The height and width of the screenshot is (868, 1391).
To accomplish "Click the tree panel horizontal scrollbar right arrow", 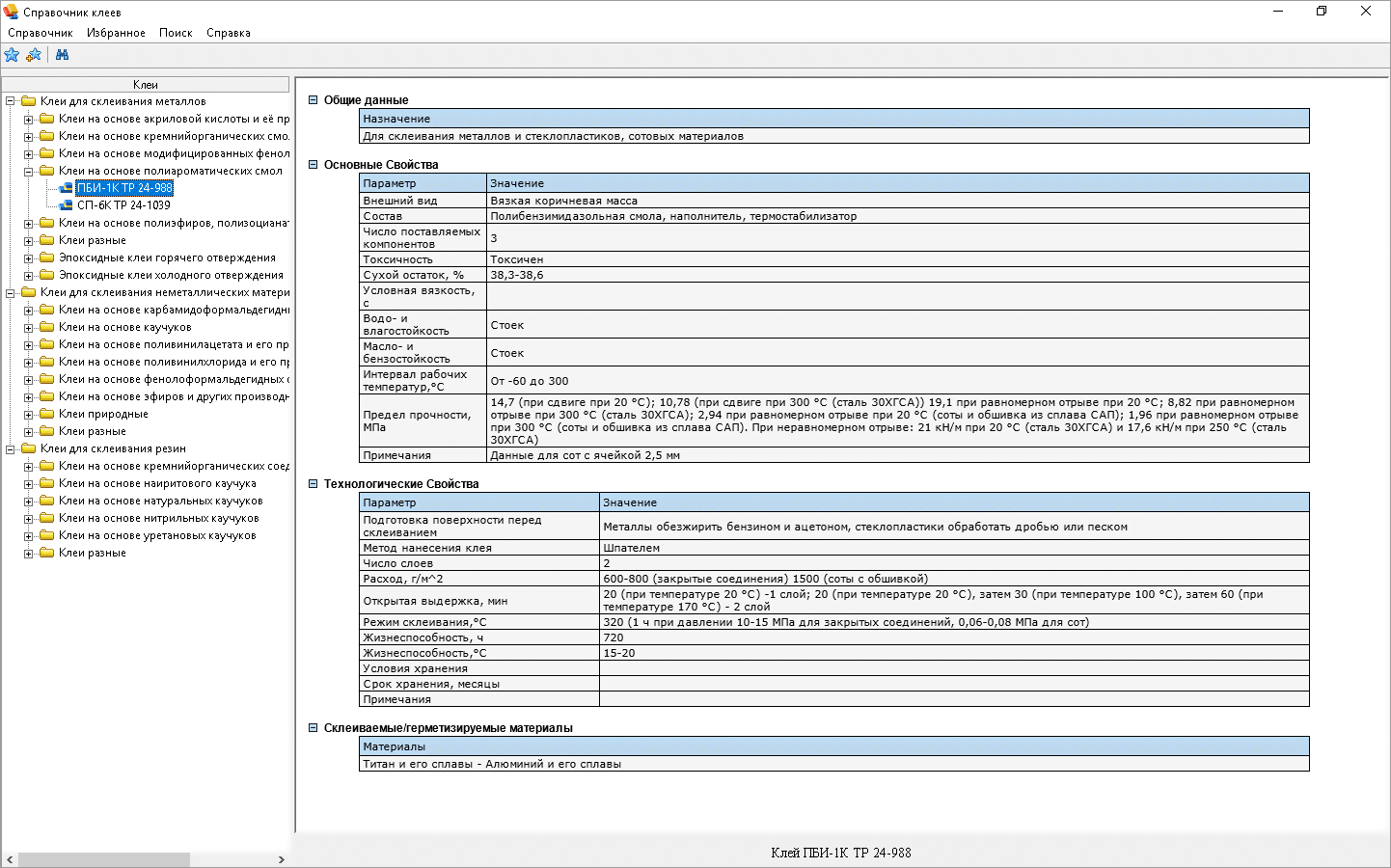I will [282, 859].
